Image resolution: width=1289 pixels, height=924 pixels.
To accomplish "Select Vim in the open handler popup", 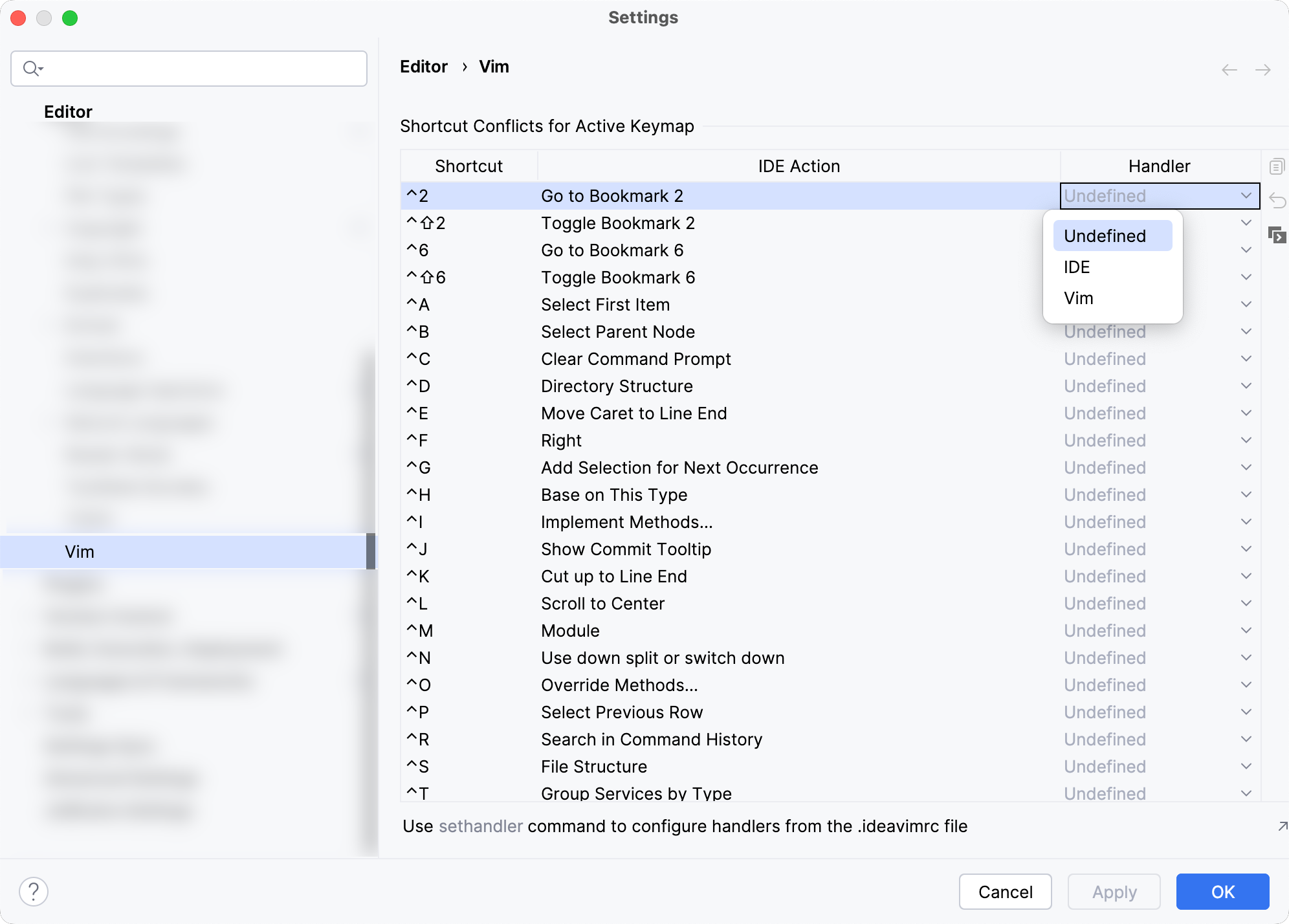I will coord(1077,298).
